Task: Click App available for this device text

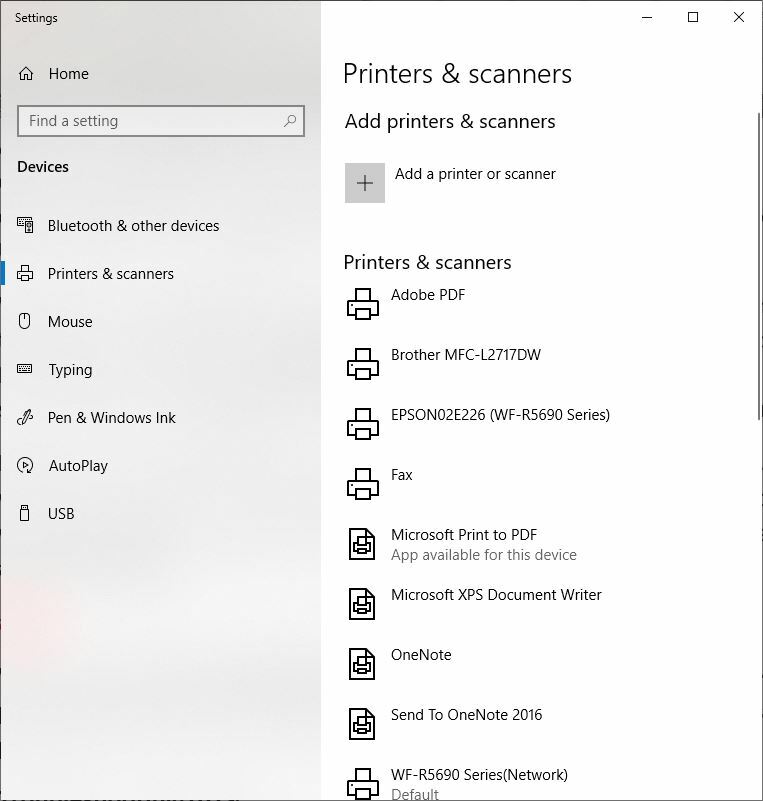Action: tap(484, 555)
